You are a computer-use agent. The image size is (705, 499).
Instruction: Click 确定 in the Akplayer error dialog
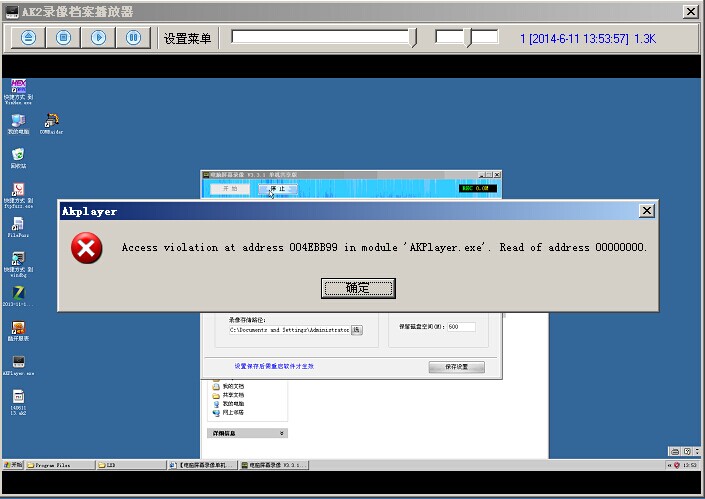point(358,288)
